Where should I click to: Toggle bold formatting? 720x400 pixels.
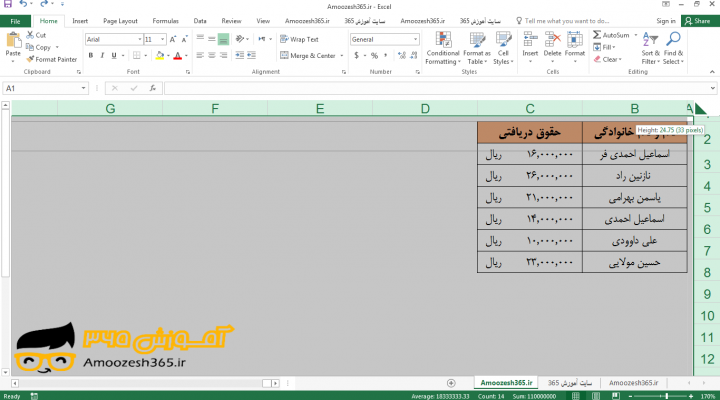(90, 56)
